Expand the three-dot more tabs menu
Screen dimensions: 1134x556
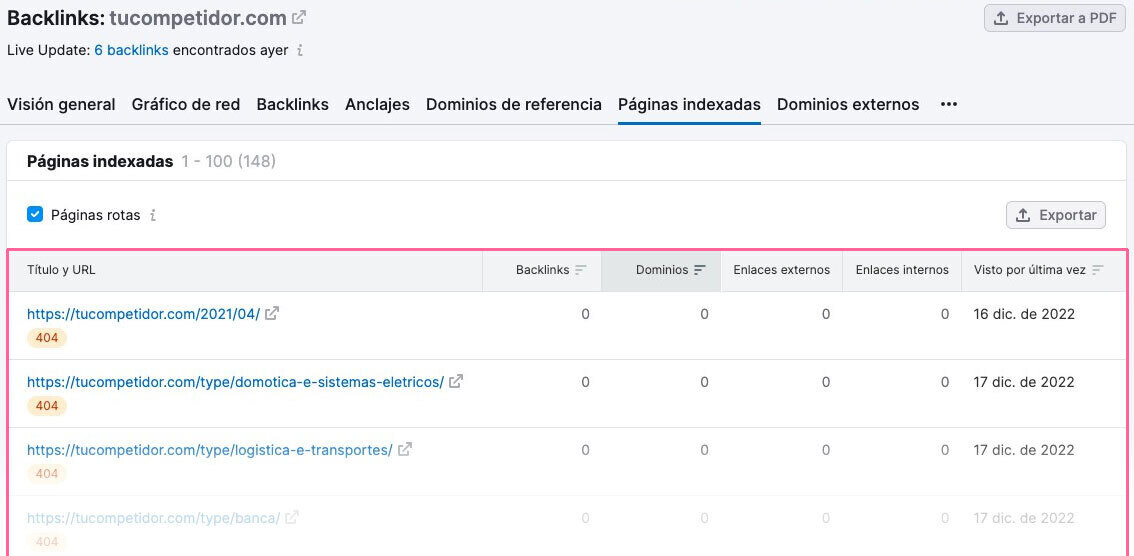(x=949, y=104)
